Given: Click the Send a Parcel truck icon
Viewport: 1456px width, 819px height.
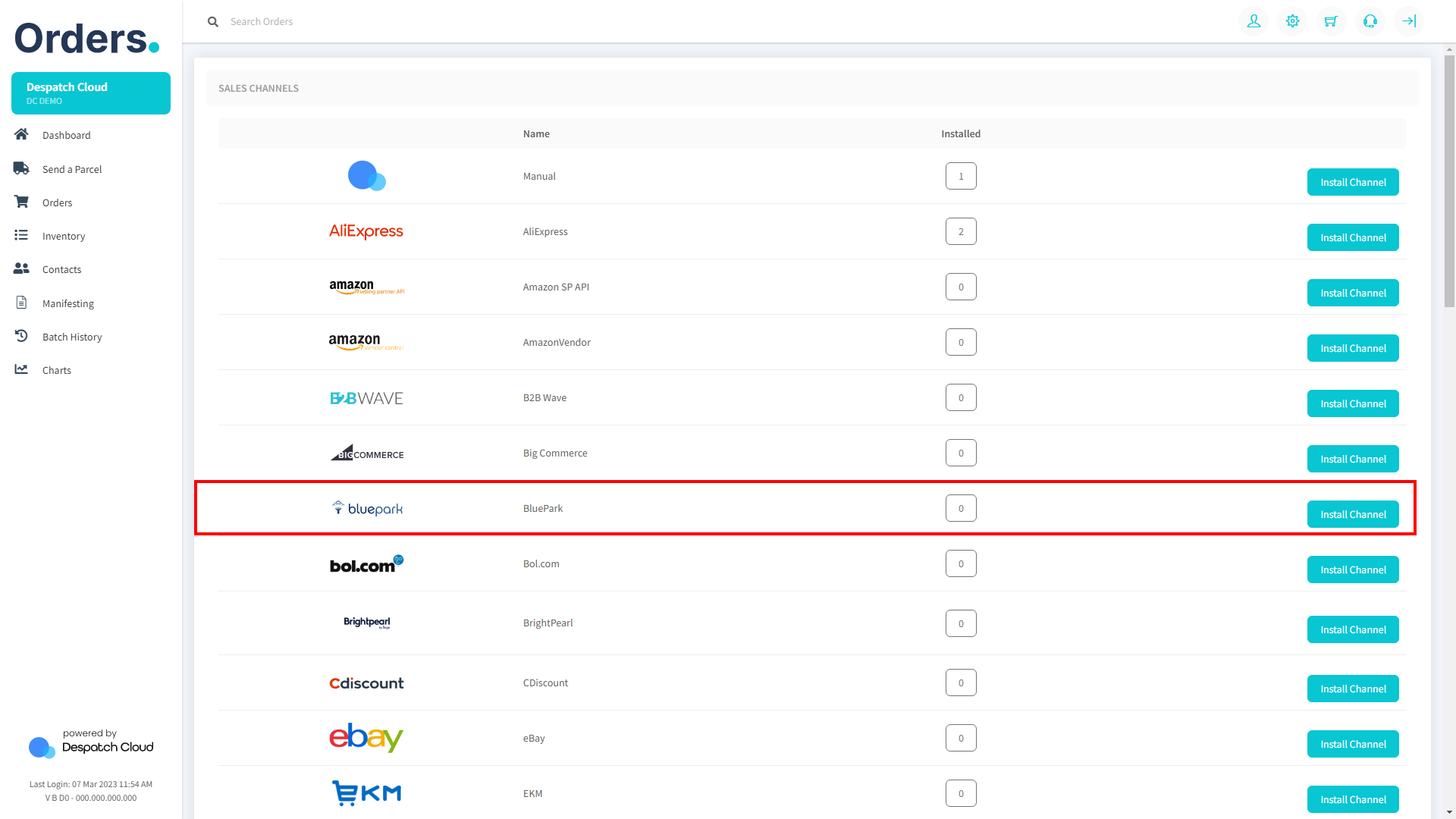Looking at the screenshot, I should (x=21, y=168).
